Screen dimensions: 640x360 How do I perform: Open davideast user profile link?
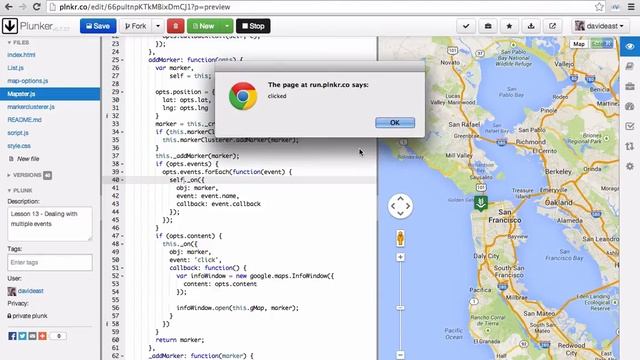[31, 291]
